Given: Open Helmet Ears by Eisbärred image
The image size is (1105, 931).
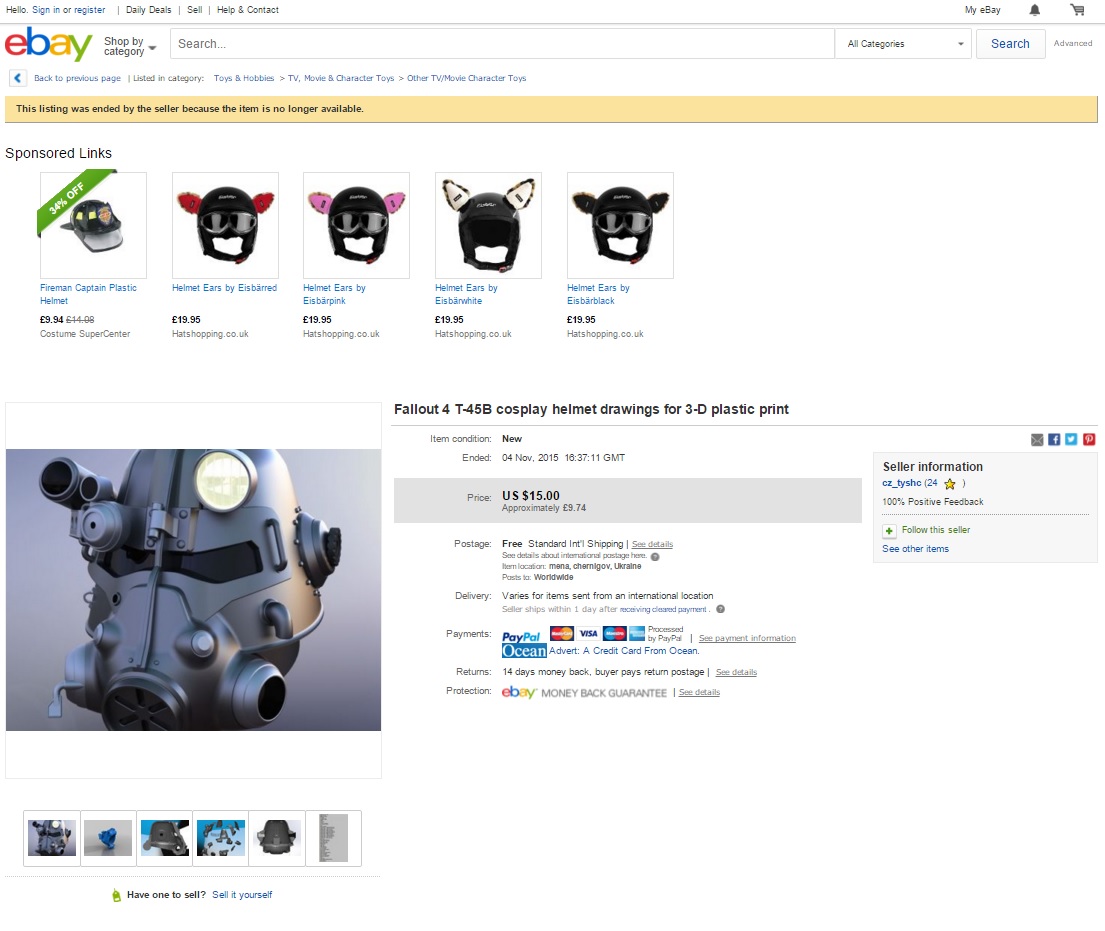Looking at the screenshot, I should coord(226,226).
